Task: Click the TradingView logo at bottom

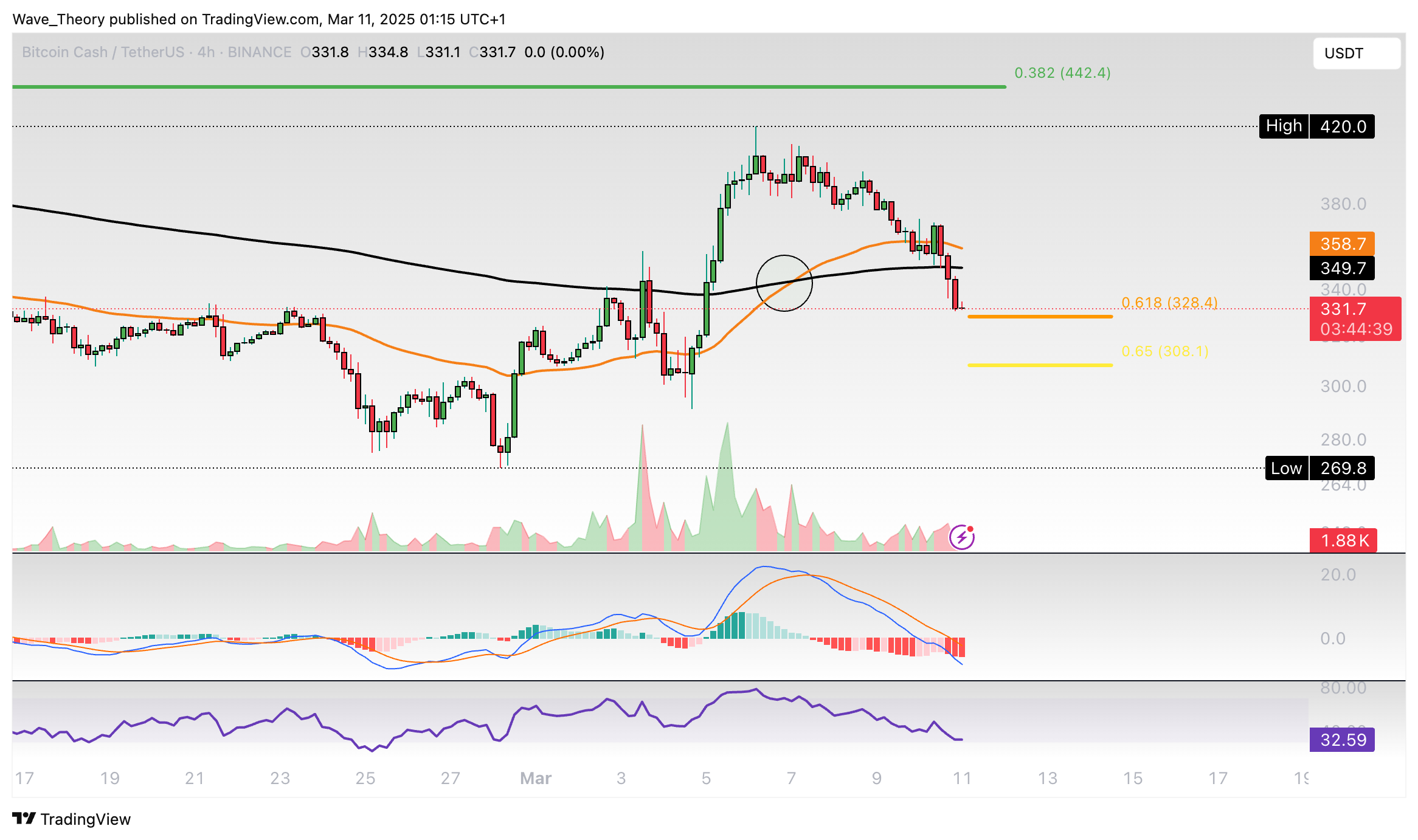Action: pyautogui.click(x=72, y=819)
